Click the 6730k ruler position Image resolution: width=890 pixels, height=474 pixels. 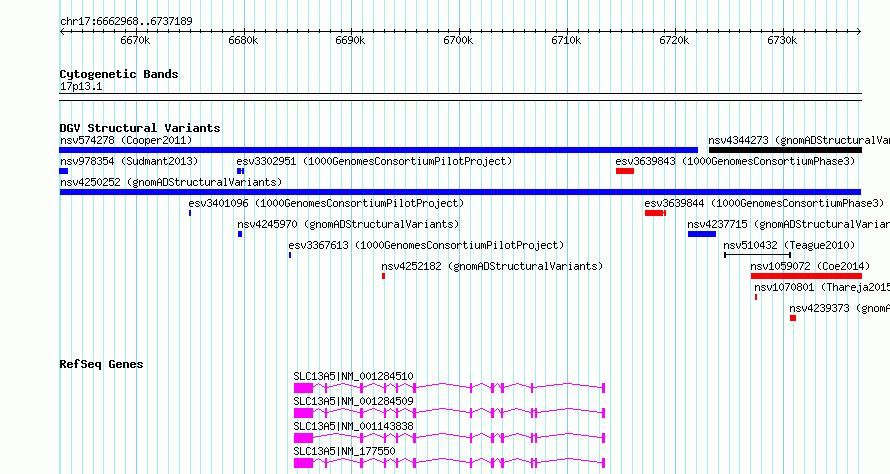[782, 41]
